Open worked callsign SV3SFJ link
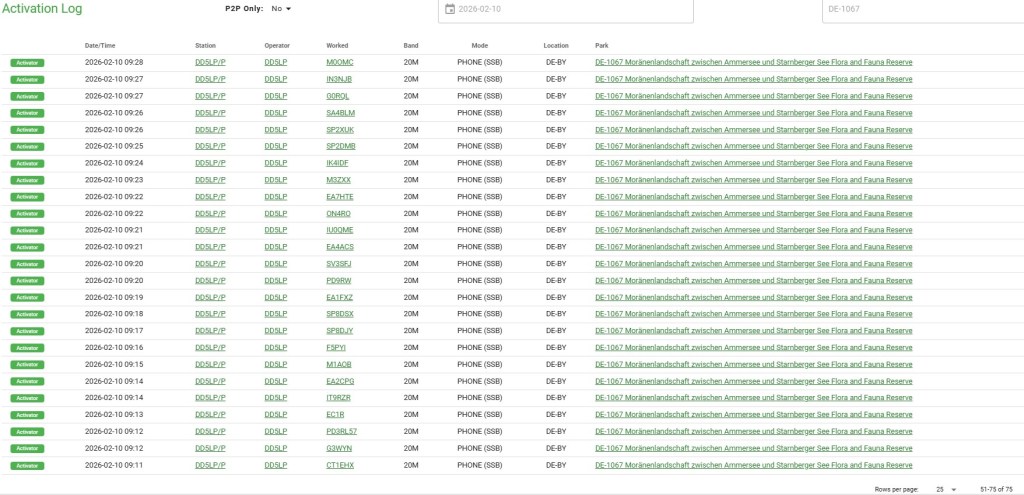1024x495 pixels. 339,264
